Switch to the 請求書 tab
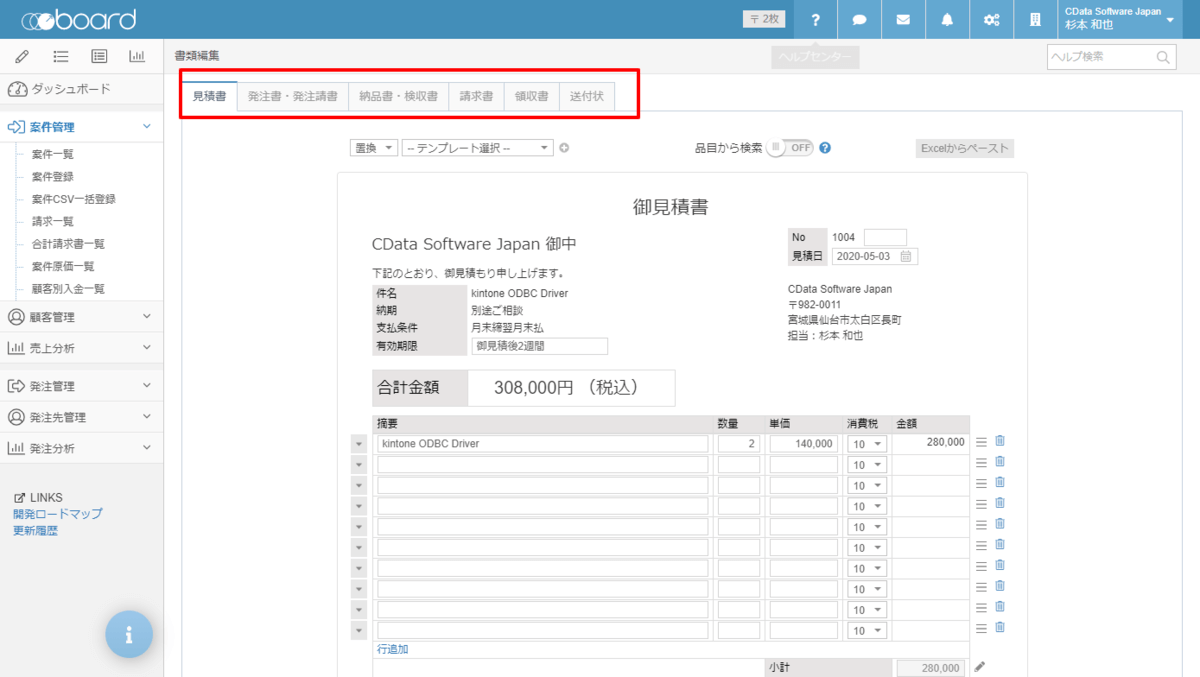1200x677 pixels. click(476, 97)
